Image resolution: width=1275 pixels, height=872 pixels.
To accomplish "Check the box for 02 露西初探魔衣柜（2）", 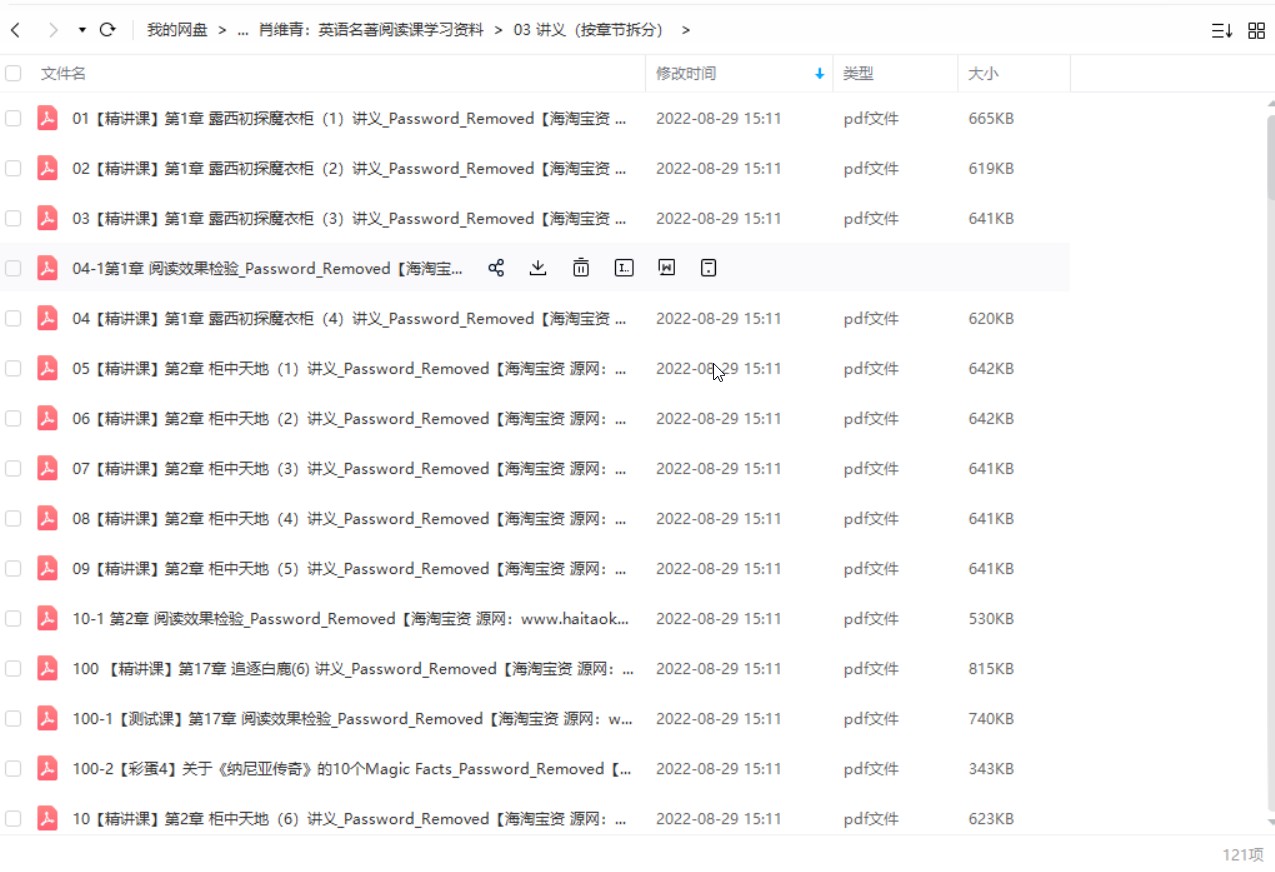I will tap(13, 168).
